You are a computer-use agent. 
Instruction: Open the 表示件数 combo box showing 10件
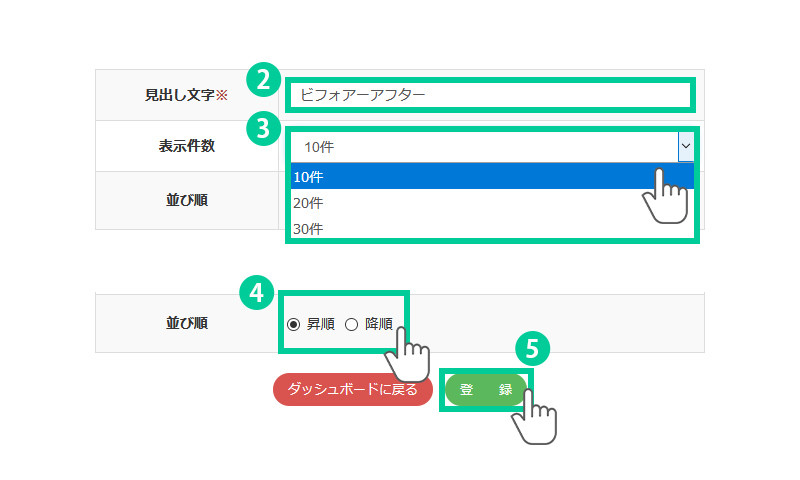coord(483,146)
